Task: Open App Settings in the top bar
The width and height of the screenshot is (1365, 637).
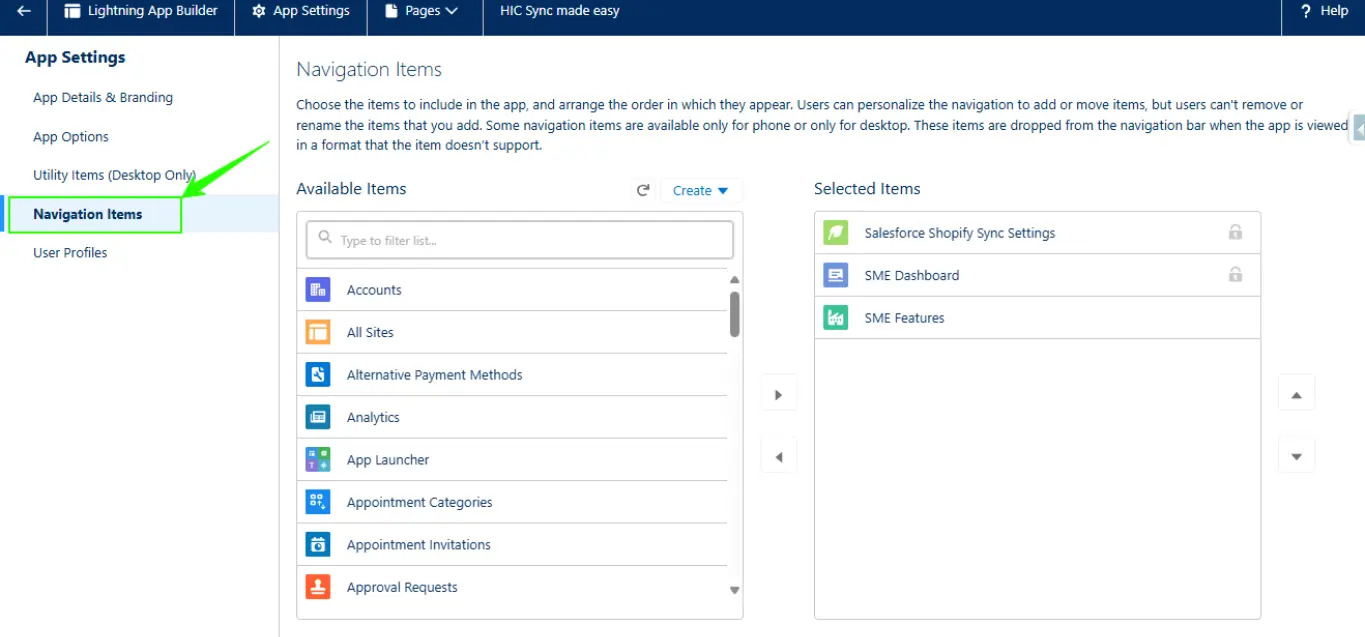Action: coord(300,11)
